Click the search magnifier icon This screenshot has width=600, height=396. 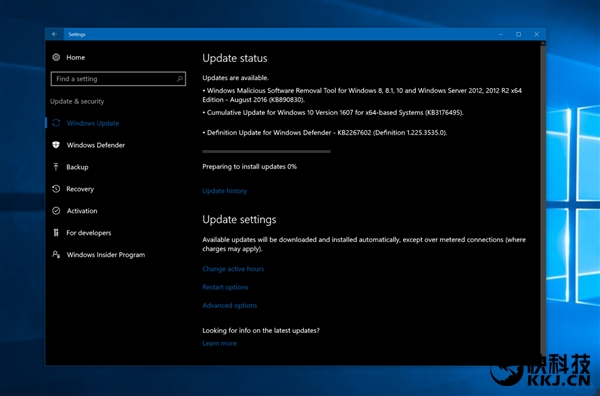179,79
